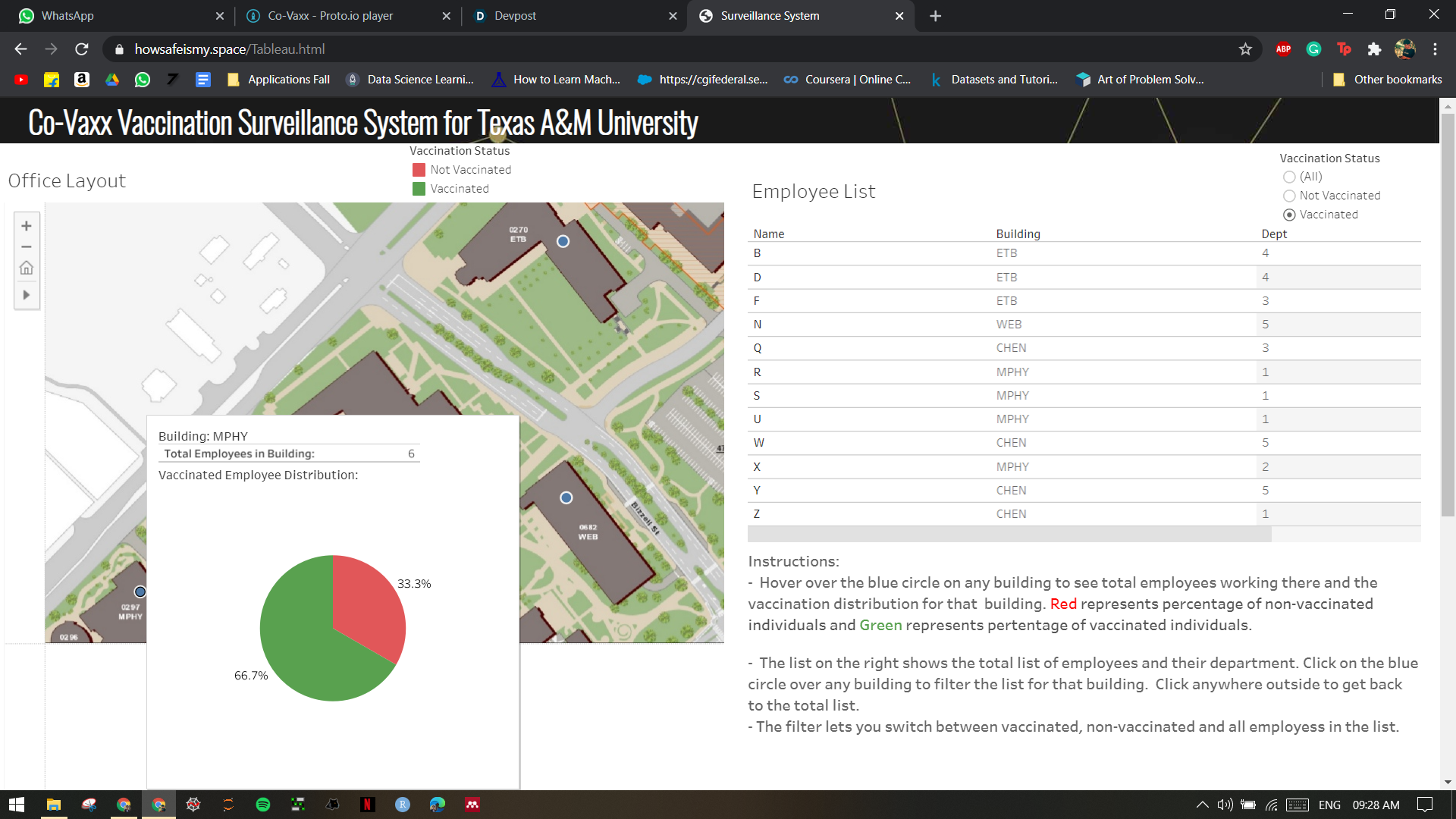The image size is (1456, 819).
Task: Click the map zoom in plus button
Action: (x=27, y=226)
